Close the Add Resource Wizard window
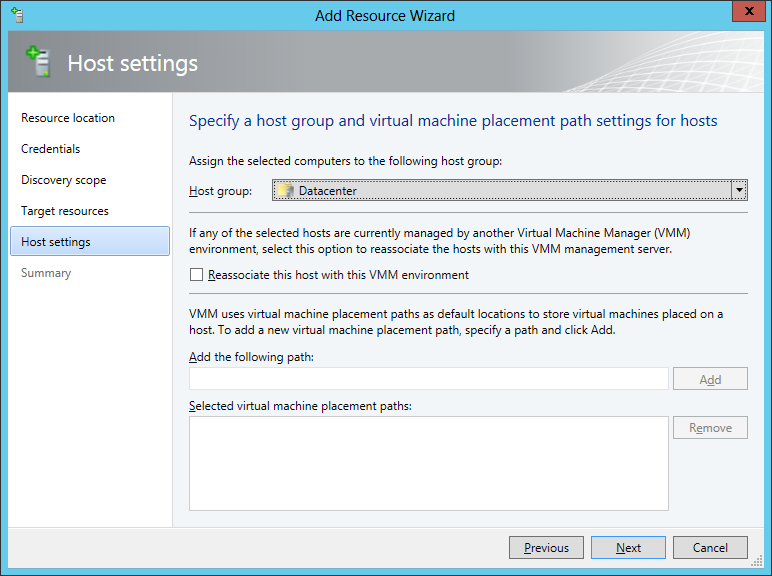 click(749, 11)
